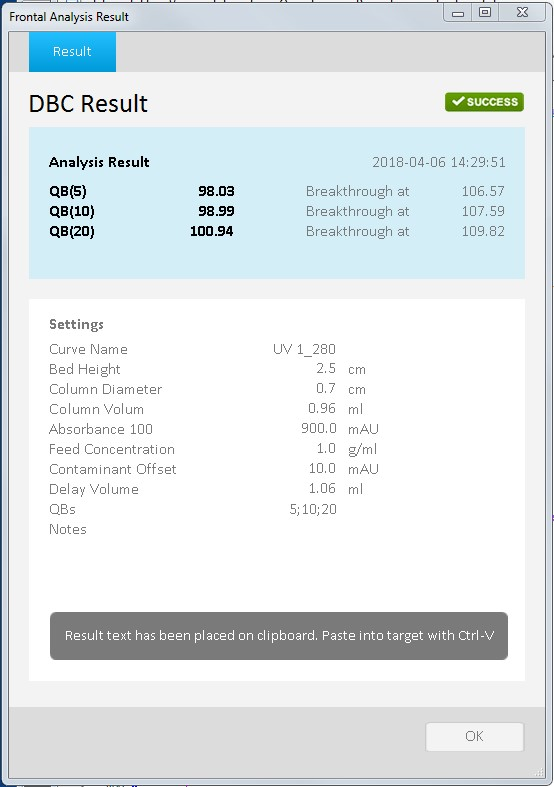
Task: Minimize the Frontal Analysis Result window
Action: point(458,13)
